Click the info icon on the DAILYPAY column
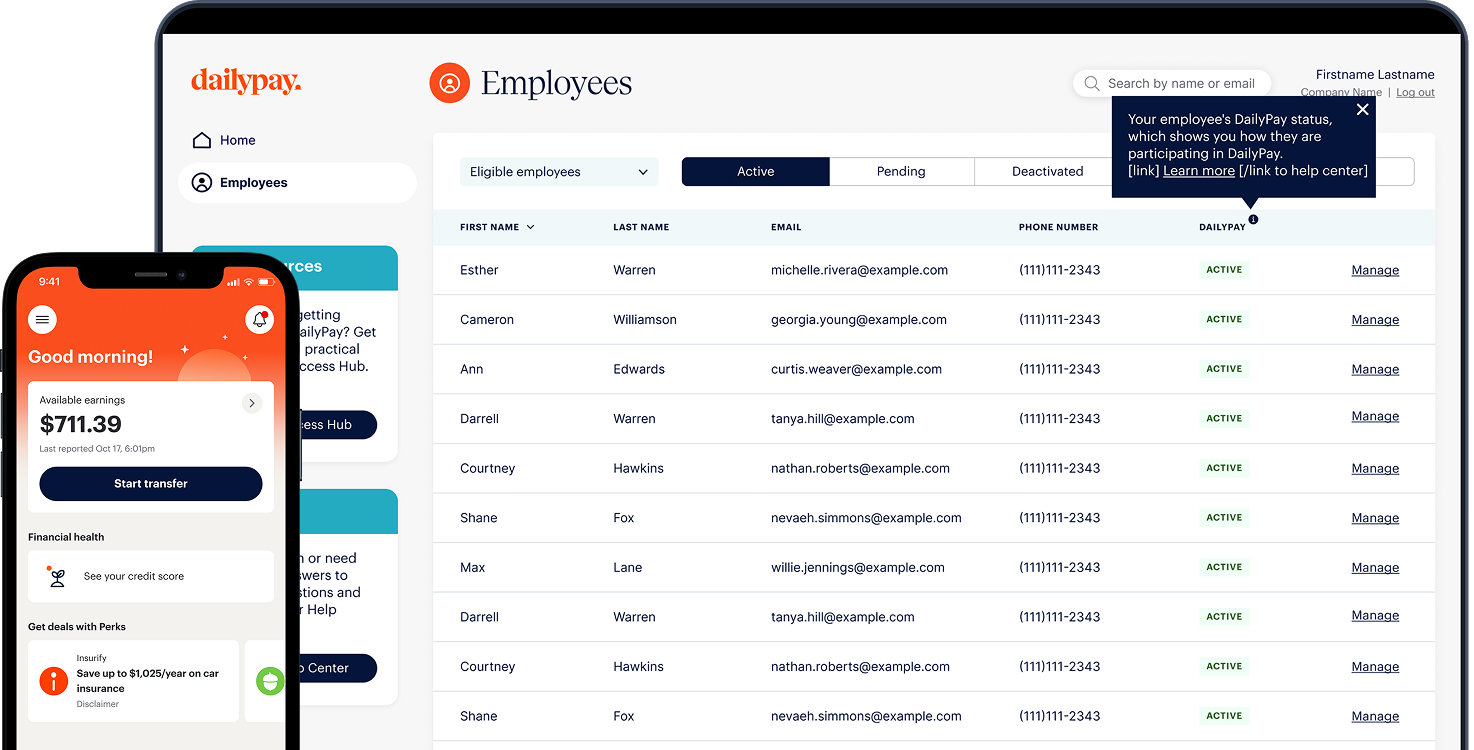 coord(1253,219)
